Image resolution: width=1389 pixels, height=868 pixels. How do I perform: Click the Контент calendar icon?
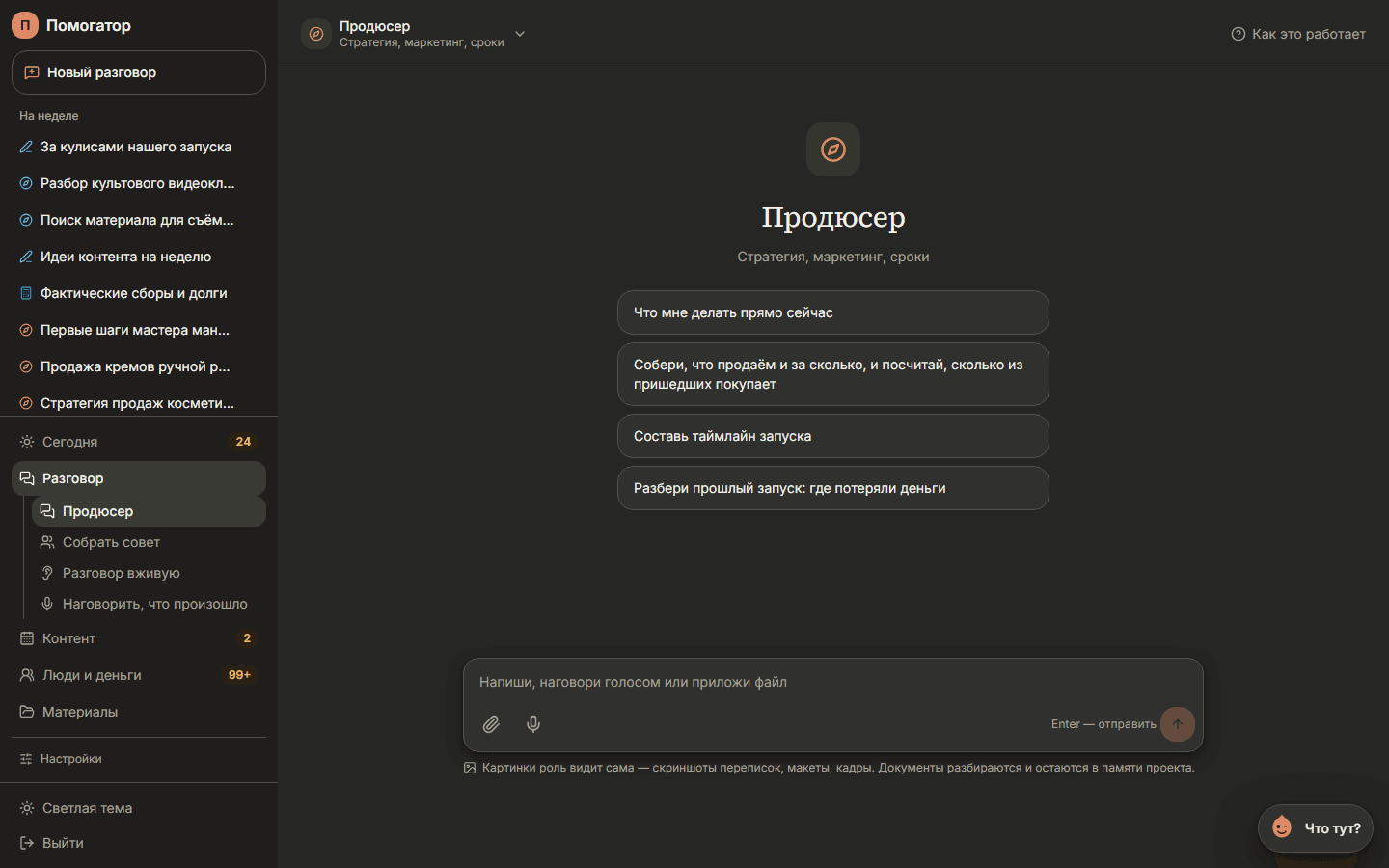click(x=27, y=638)
